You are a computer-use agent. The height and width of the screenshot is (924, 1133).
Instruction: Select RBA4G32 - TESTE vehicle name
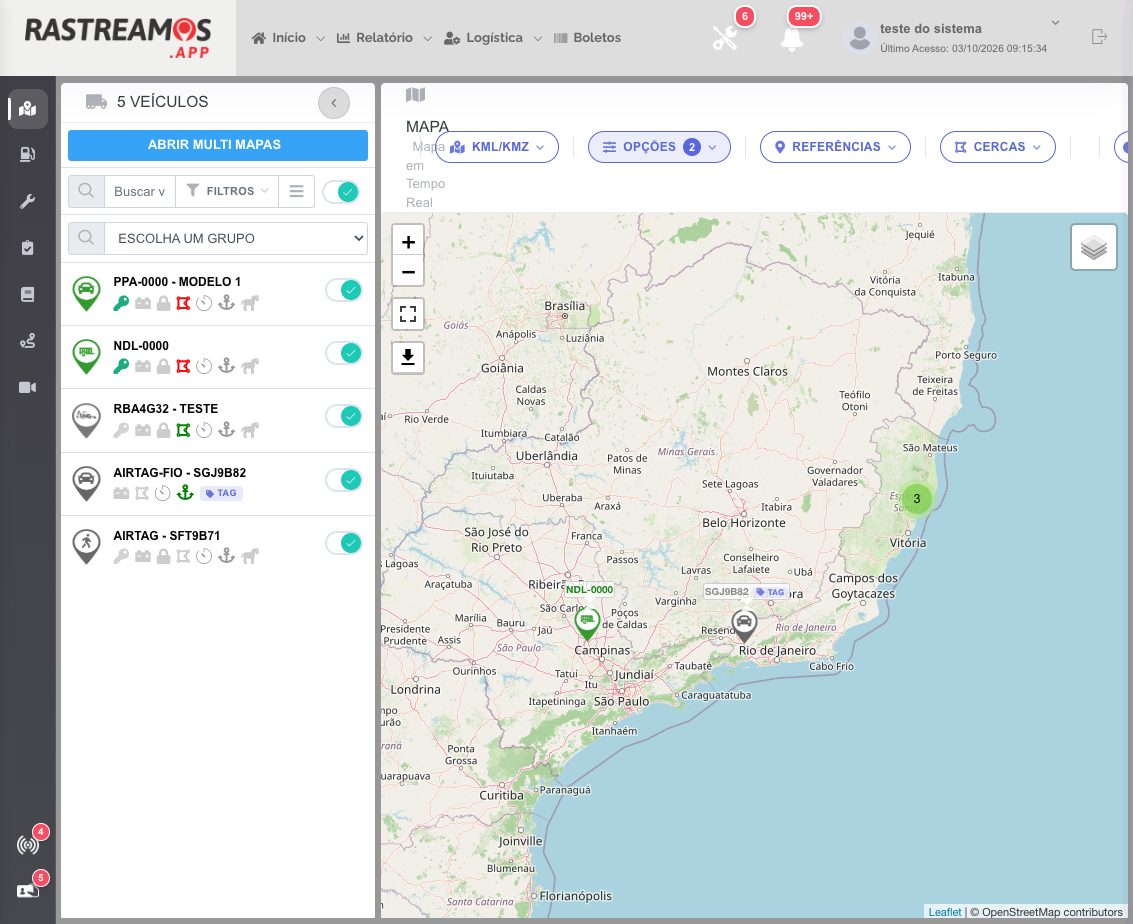point(165,408)
